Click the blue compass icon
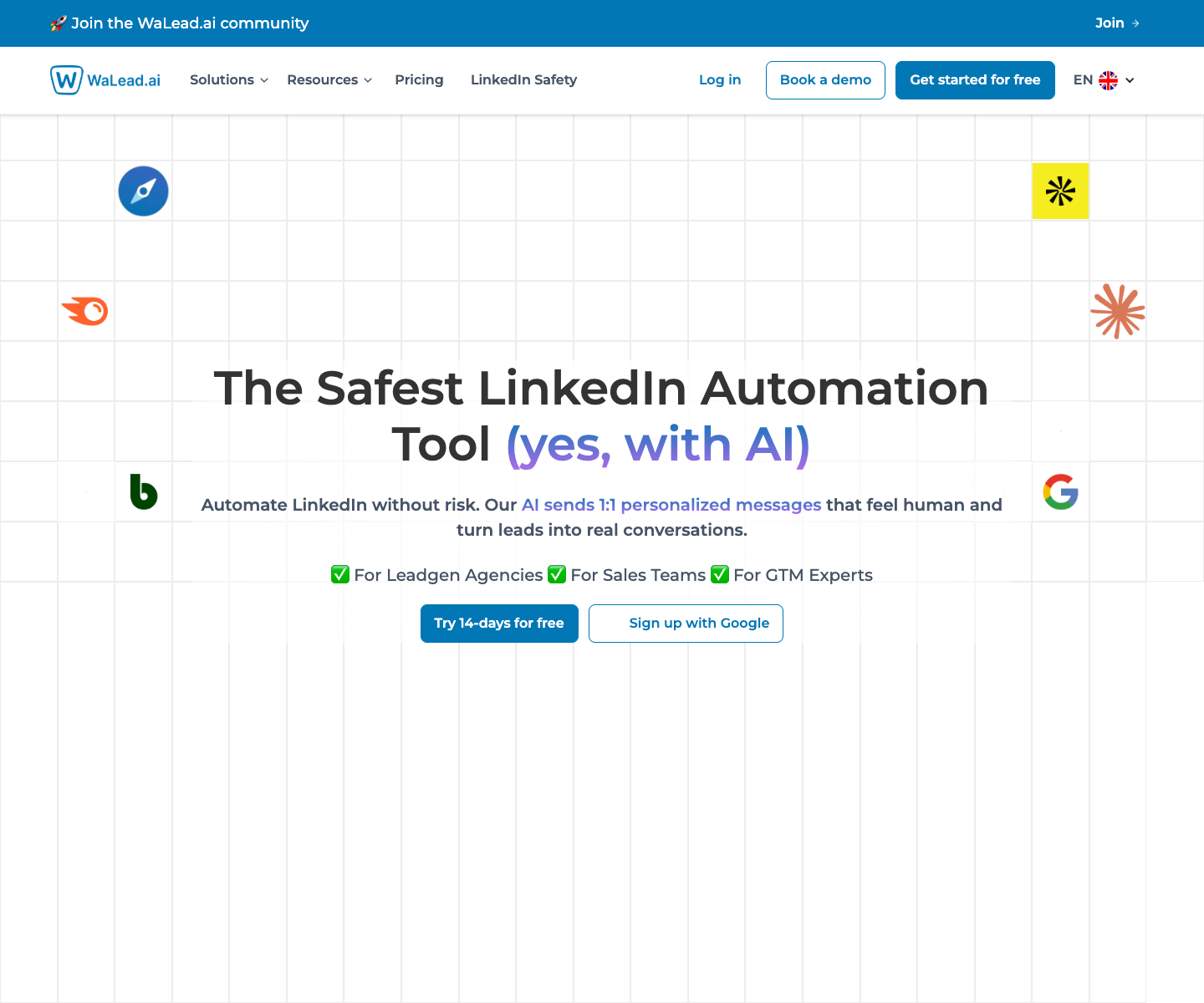Screen dimensions: 1204x1003 coord(143,191)
